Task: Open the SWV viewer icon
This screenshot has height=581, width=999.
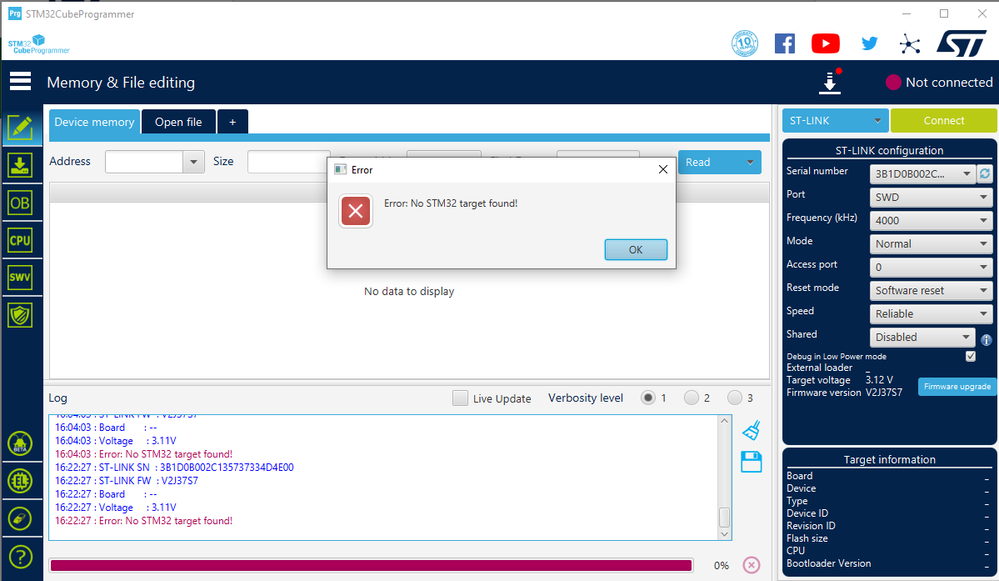Action: (20, 277)
